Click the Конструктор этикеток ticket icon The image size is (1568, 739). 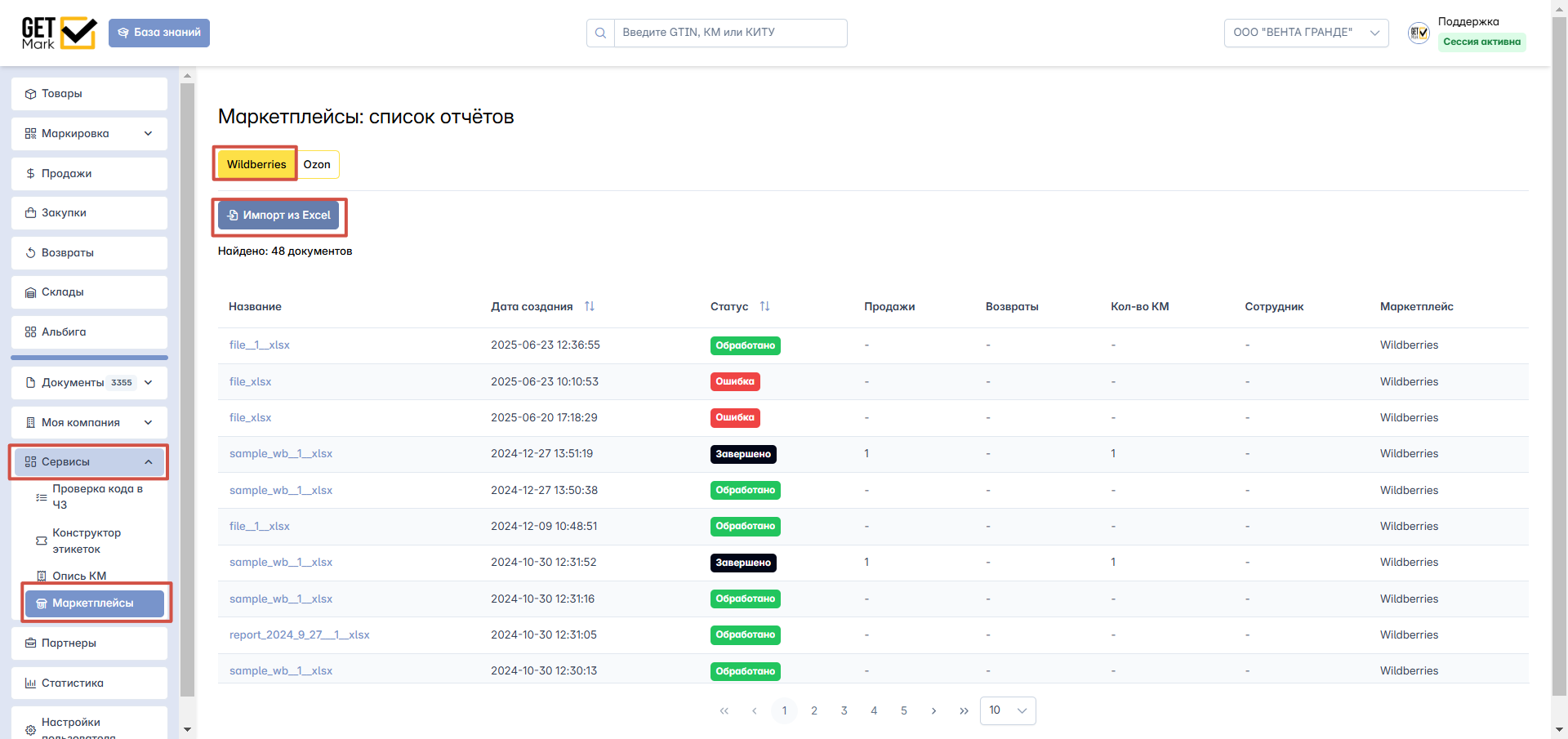(x=42, y=541)
